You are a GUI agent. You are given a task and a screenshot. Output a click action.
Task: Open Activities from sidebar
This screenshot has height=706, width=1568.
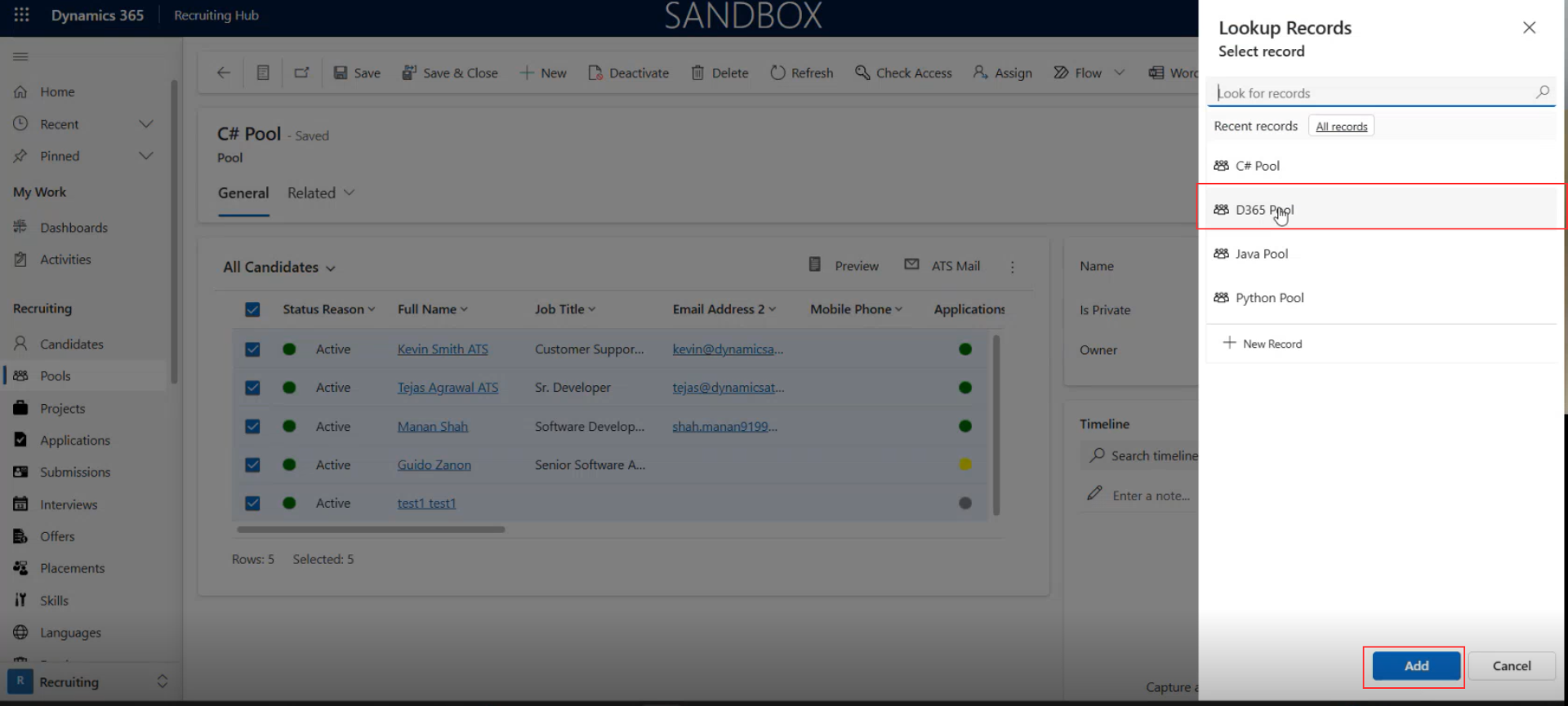pyautogui.click(x=65, y=260)
